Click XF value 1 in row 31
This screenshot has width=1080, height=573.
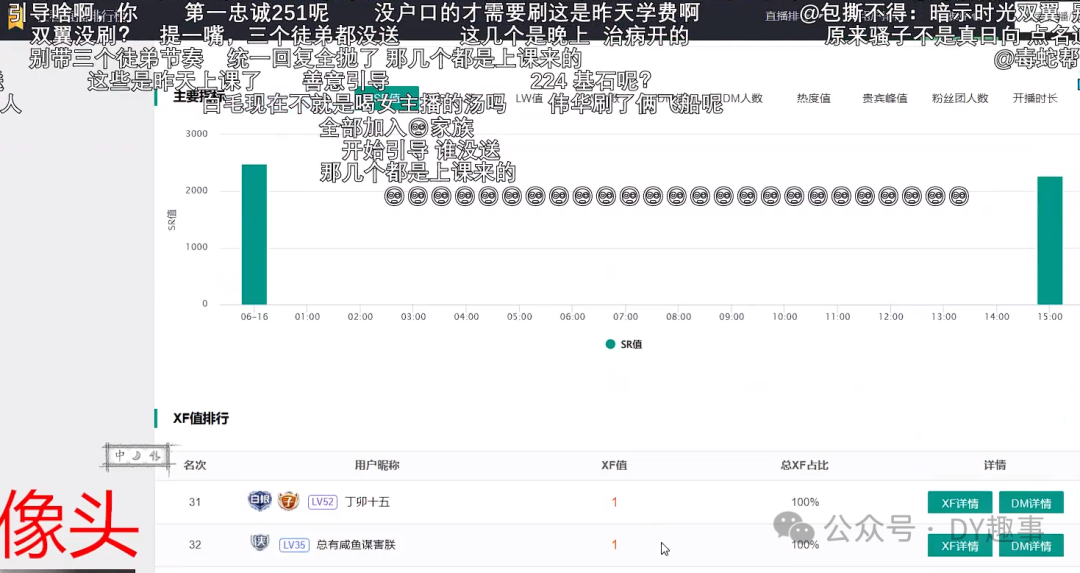614,502
